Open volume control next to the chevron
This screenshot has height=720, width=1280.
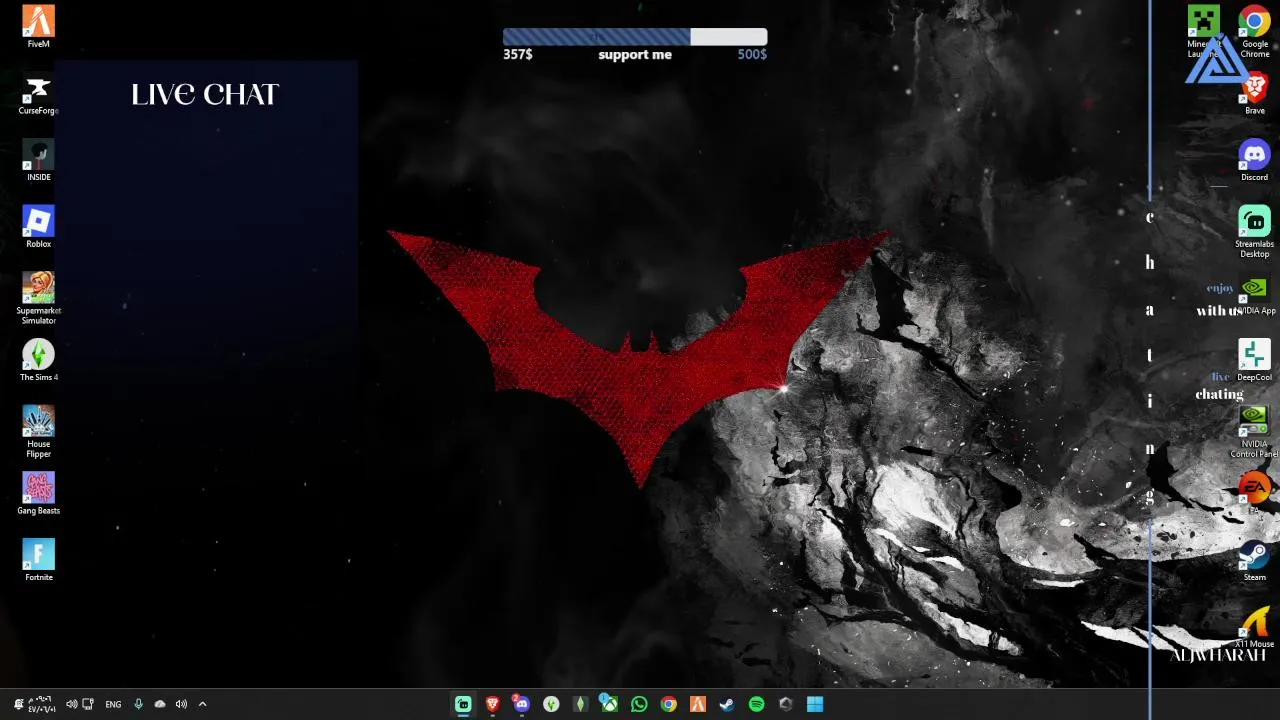click(181, 704)
